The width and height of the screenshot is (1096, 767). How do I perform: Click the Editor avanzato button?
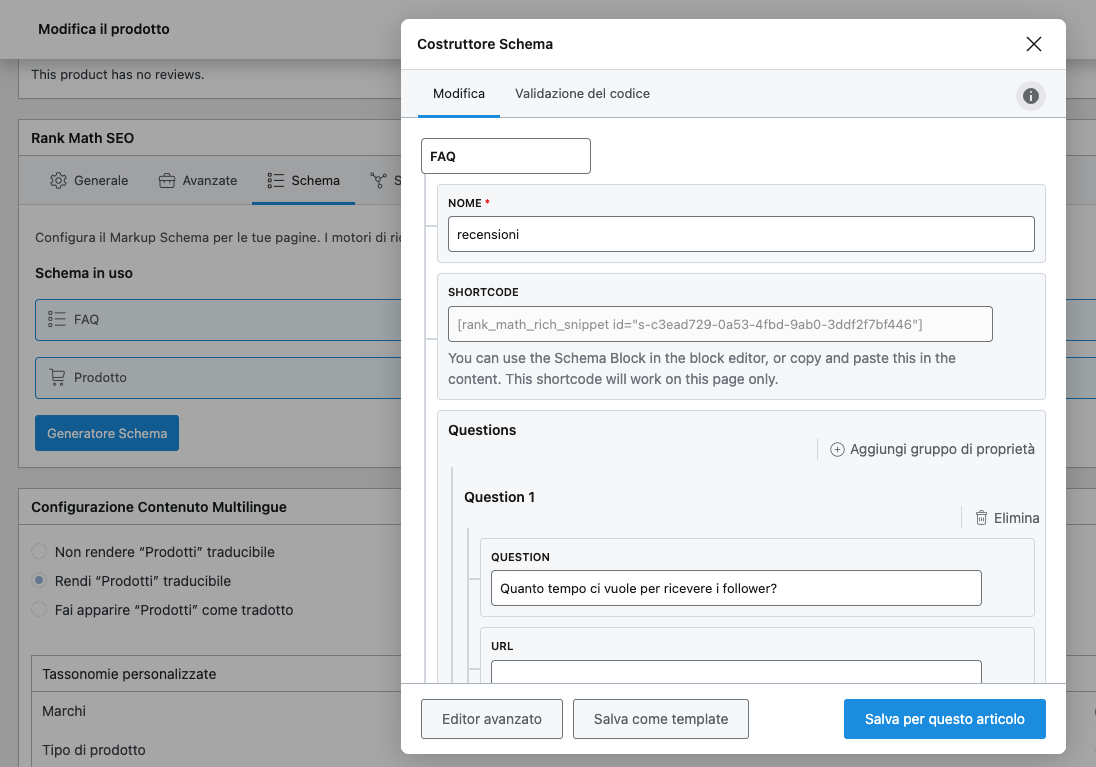point(492,719)
